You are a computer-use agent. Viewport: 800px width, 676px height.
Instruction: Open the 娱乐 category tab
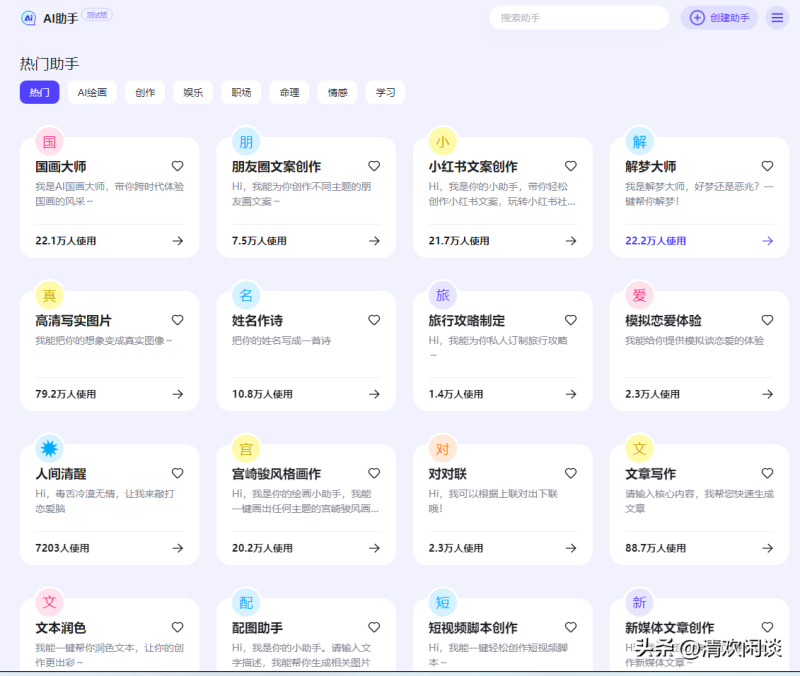tap(193, 92)
